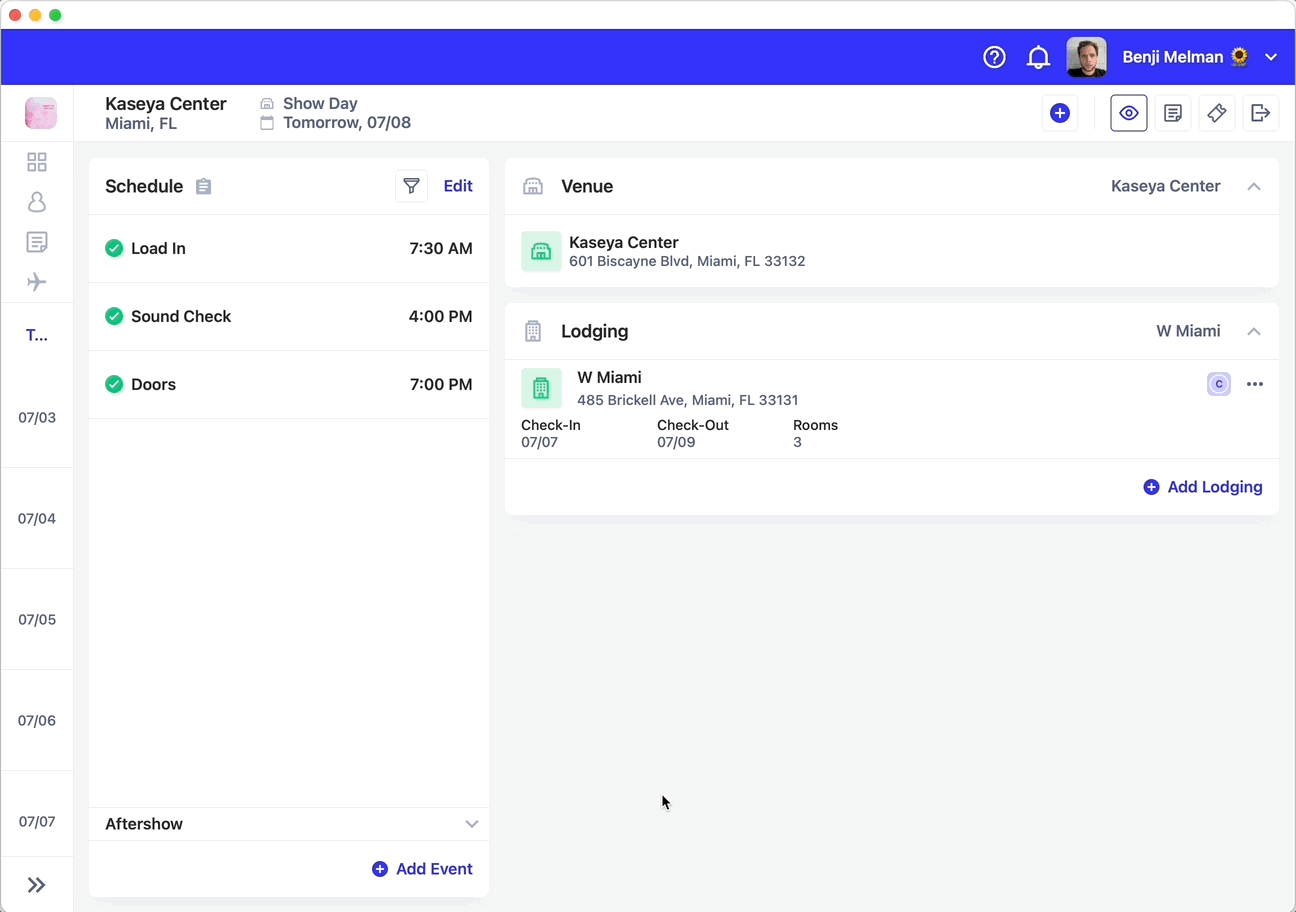Screen dimensions: 1296x912
Task: Toggle the eye preview mode icon
Action: [x=1129, y=113]
